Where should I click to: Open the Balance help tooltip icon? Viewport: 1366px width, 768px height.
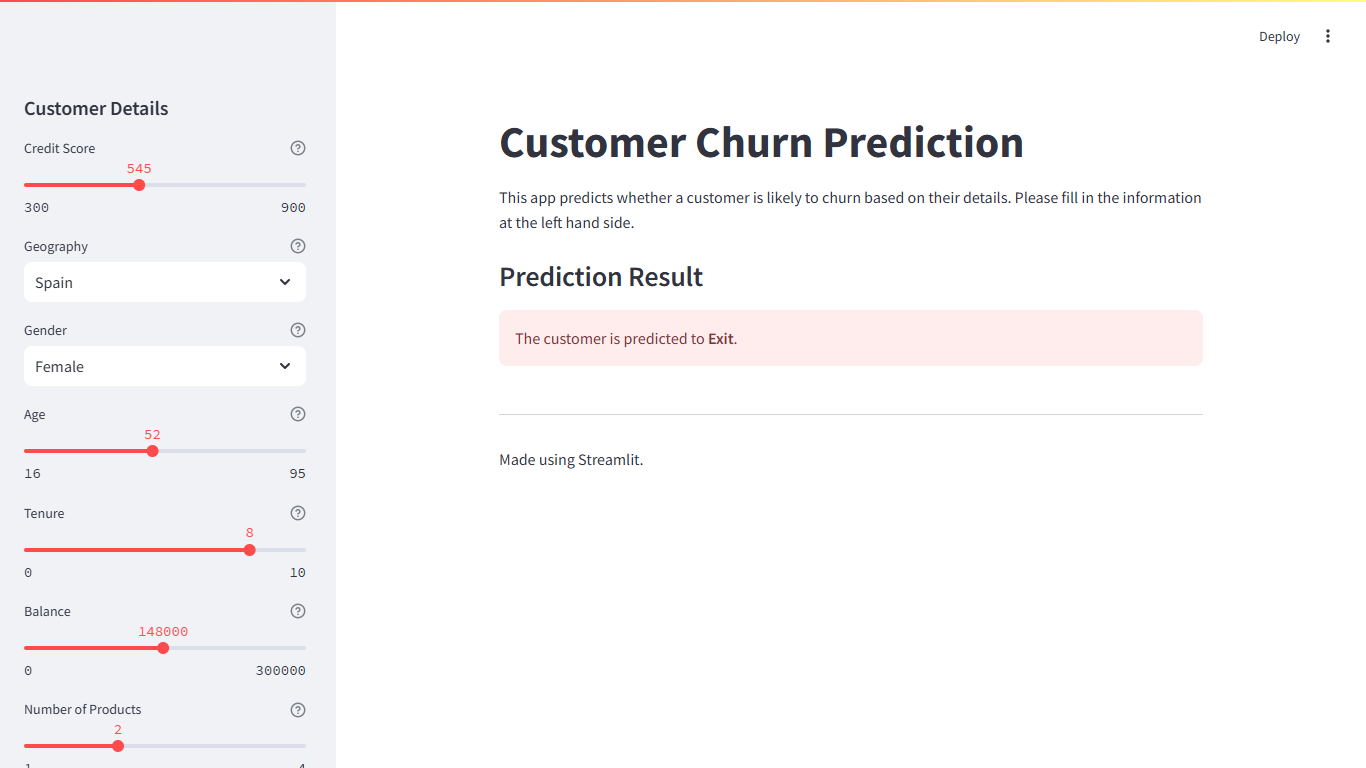tap(298, 610)
